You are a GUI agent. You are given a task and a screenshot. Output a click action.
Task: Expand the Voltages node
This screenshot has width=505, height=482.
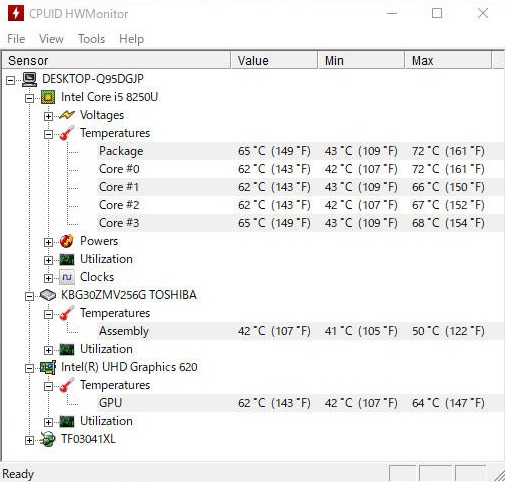(x=48, y=116)
